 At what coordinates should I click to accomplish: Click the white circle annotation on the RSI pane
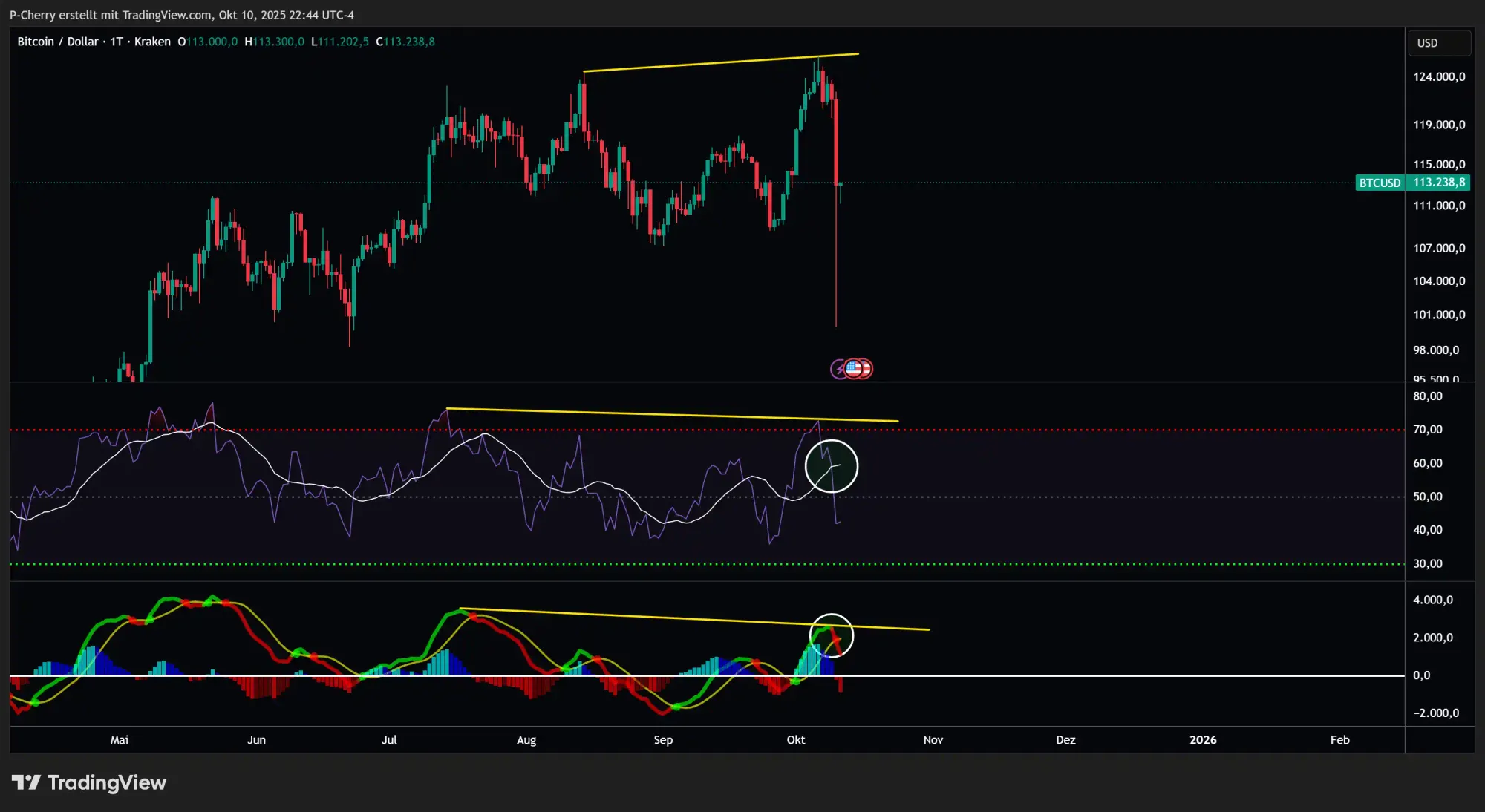click(832, 466)
